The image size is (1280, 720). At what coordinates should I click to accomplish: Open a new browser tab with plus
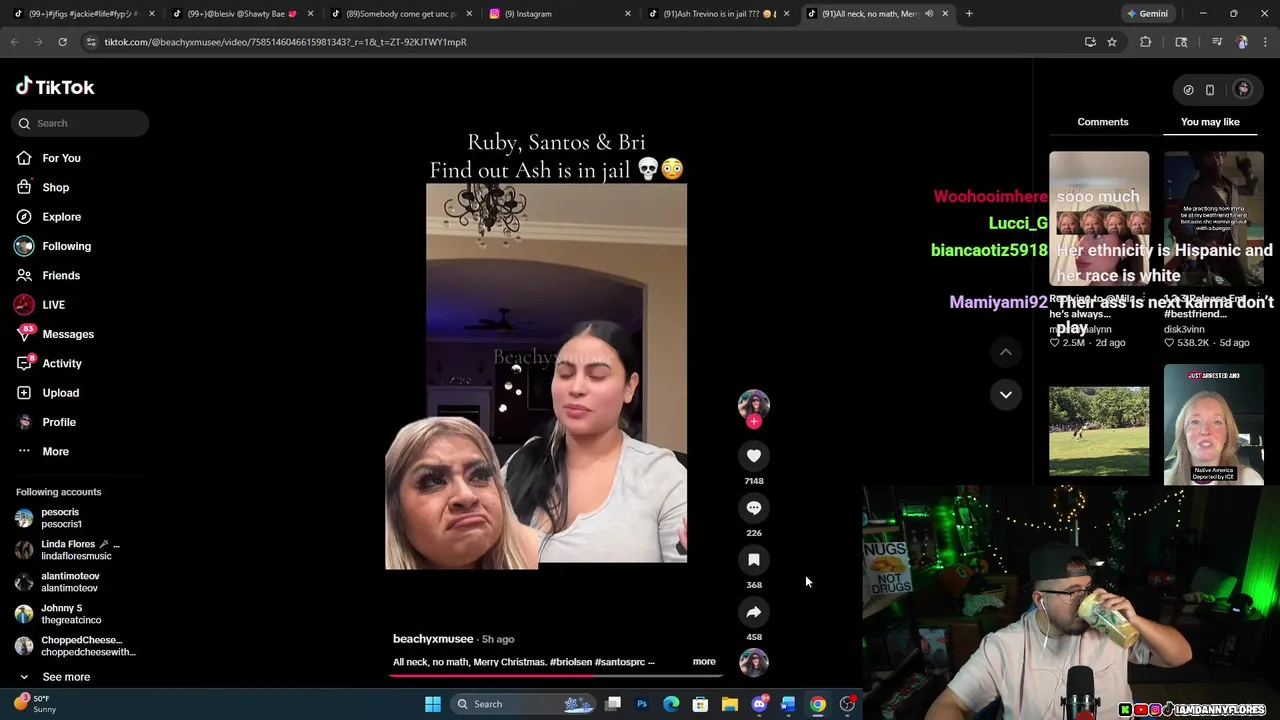coord(969,14)
